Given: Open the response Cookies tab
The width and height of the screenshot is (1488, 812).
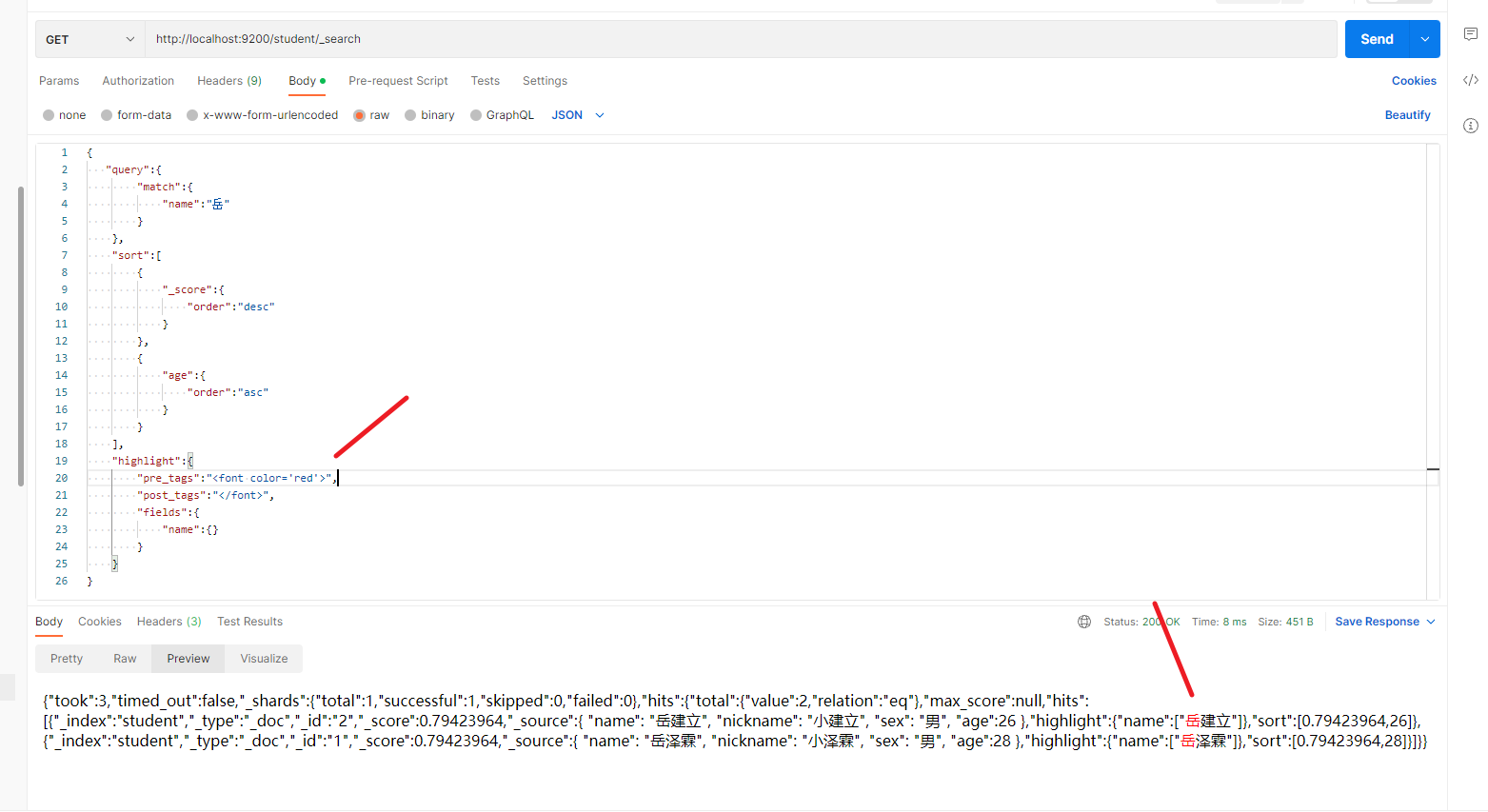Looking at the screenshot, I should (x=100, y=622).
